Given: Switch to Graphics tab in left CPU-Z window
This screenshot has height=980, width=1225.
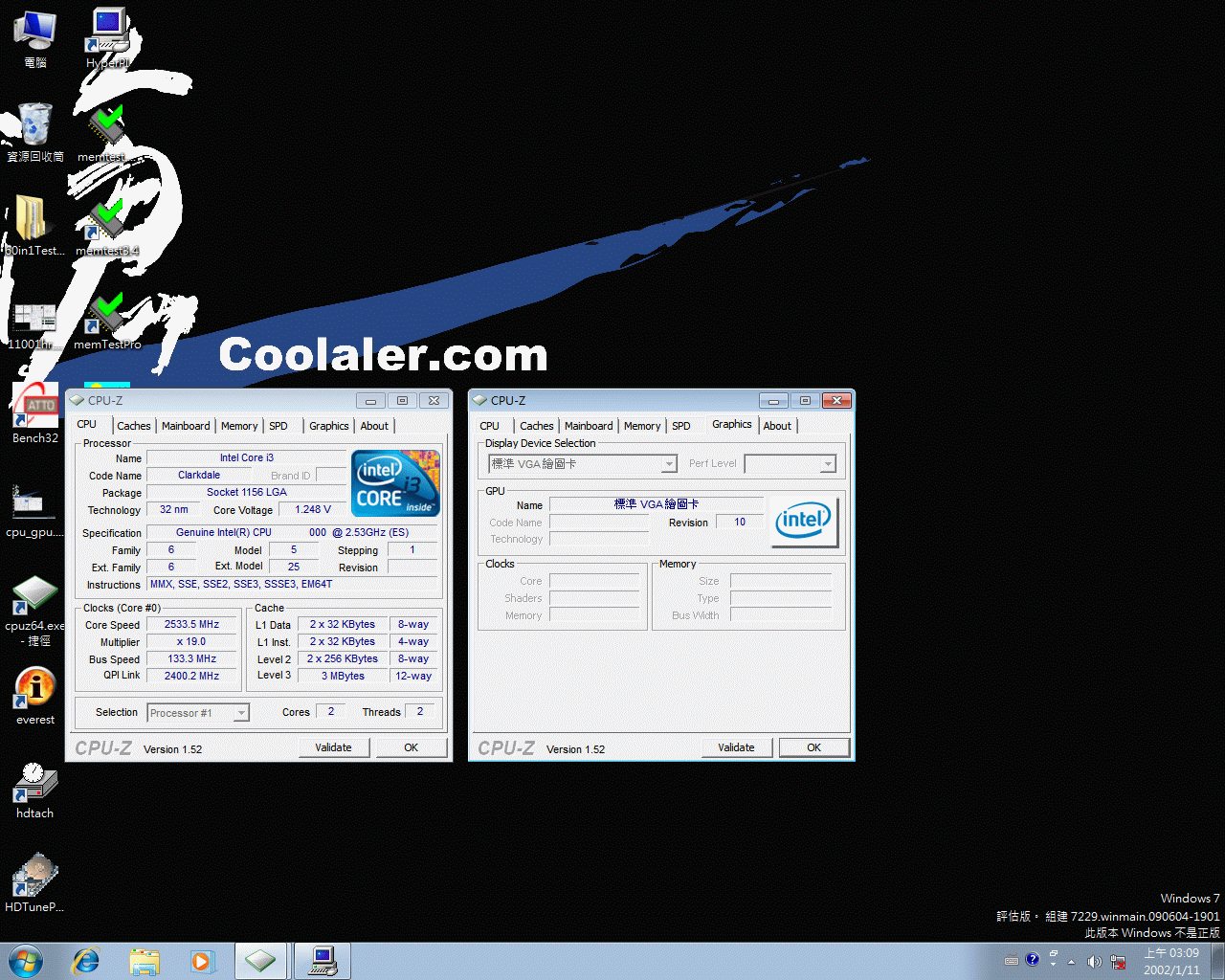Looking at the screenshot, I should (329, 426).
